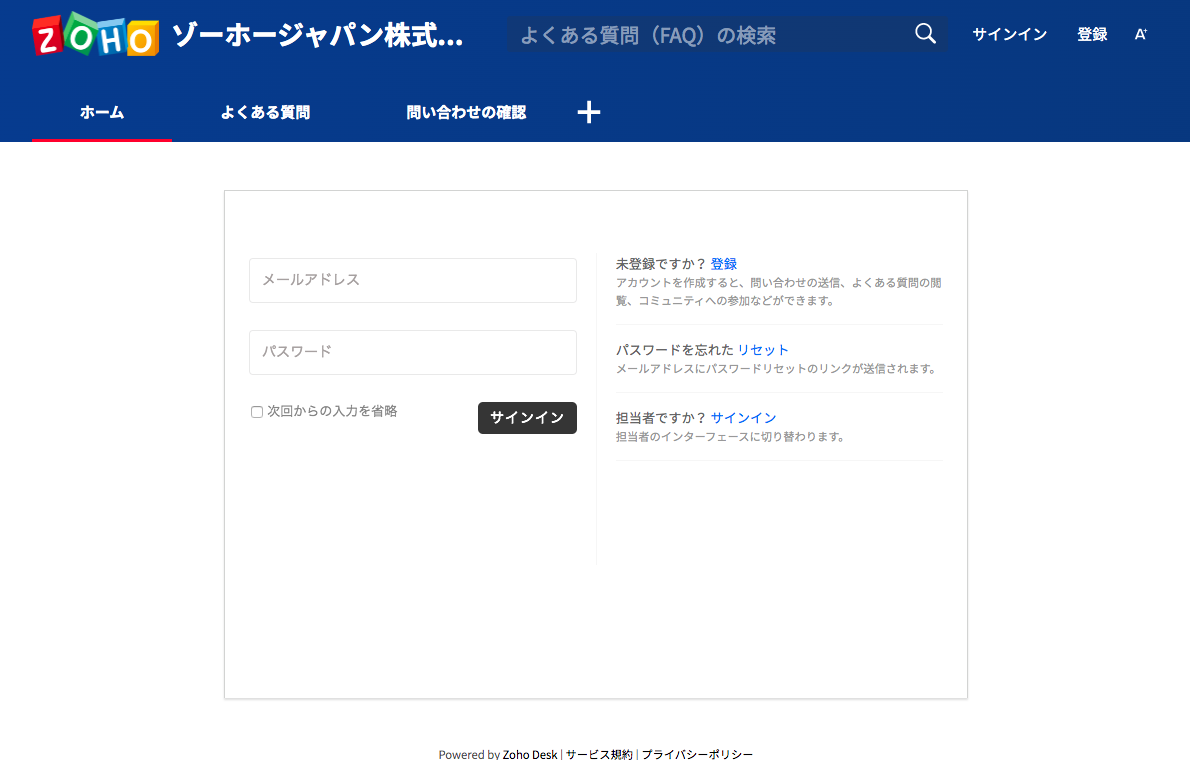The height and width of the screenshot is (760, 1190).
Task: Click the 登録 link beside 未登録ですか？
Action: (x=724, y=264)
